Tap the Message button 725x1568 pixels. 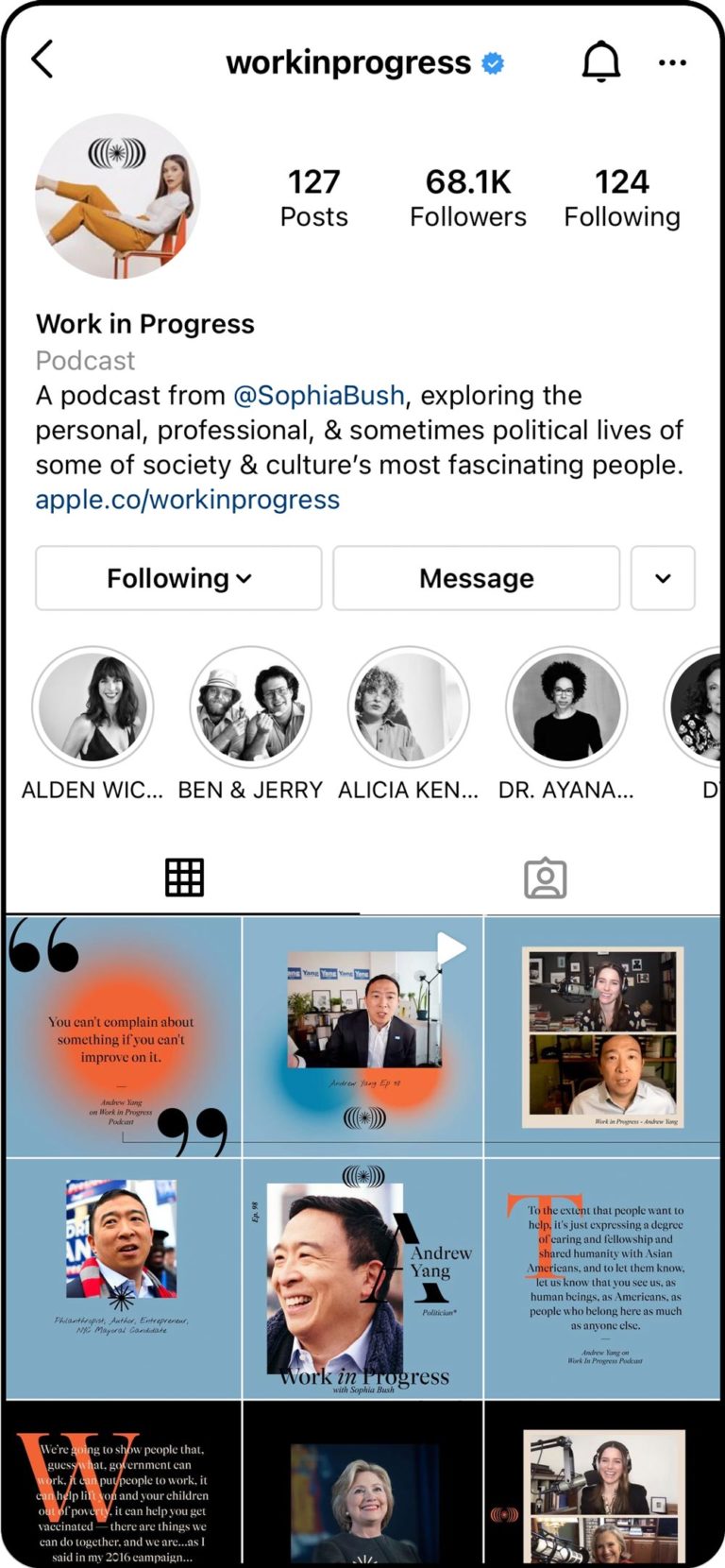tap(476, 578)
